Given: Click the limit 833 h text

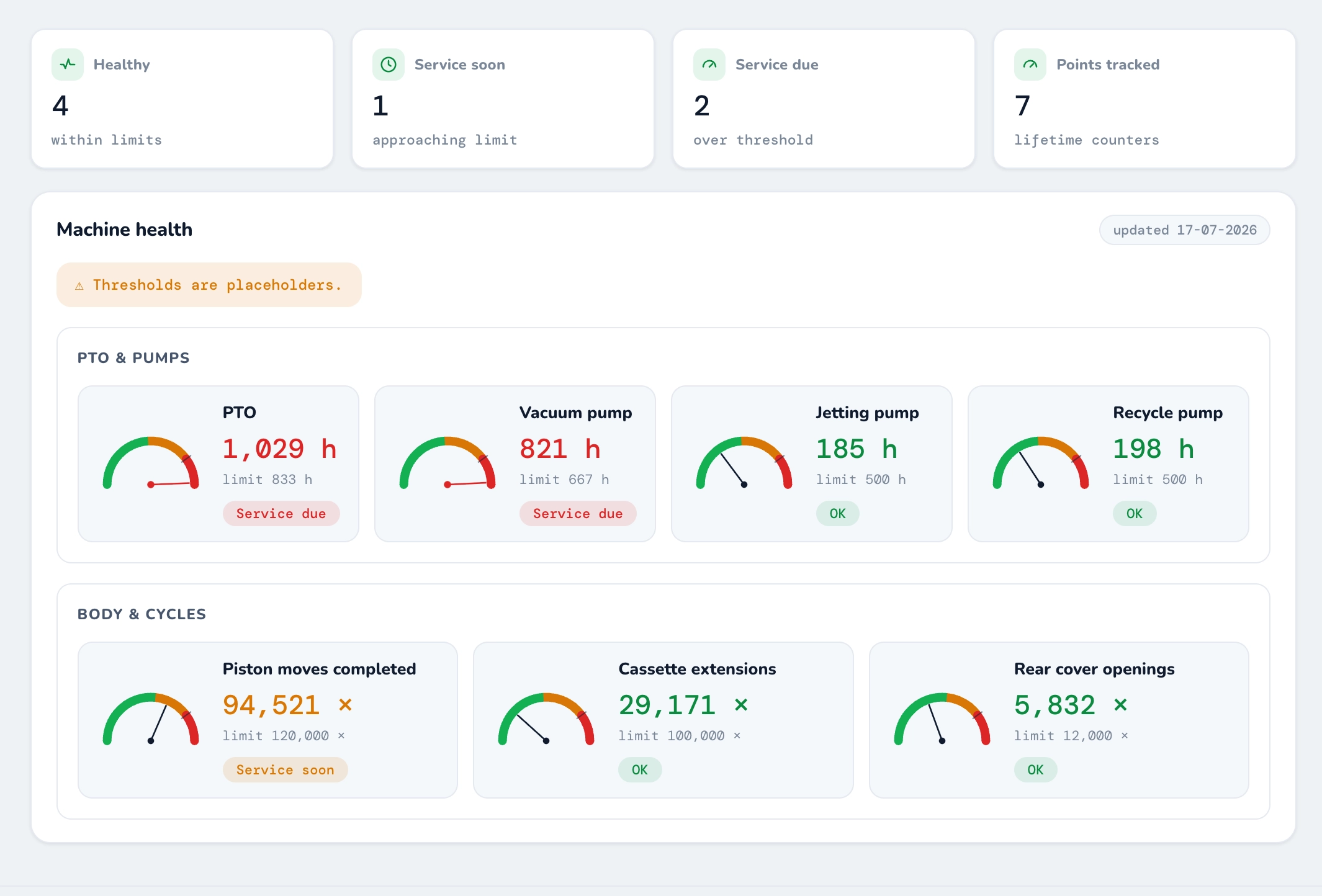Looking at the screenshot, I should click(268, 480).
